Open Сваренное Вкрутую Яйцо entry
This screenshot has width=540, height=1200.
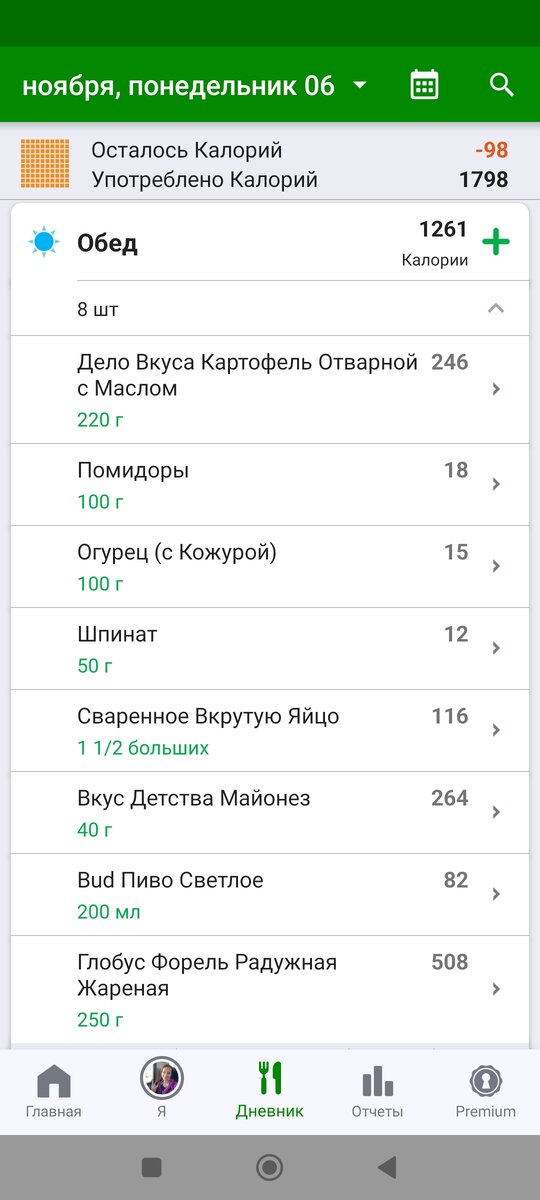pos(270,731)
